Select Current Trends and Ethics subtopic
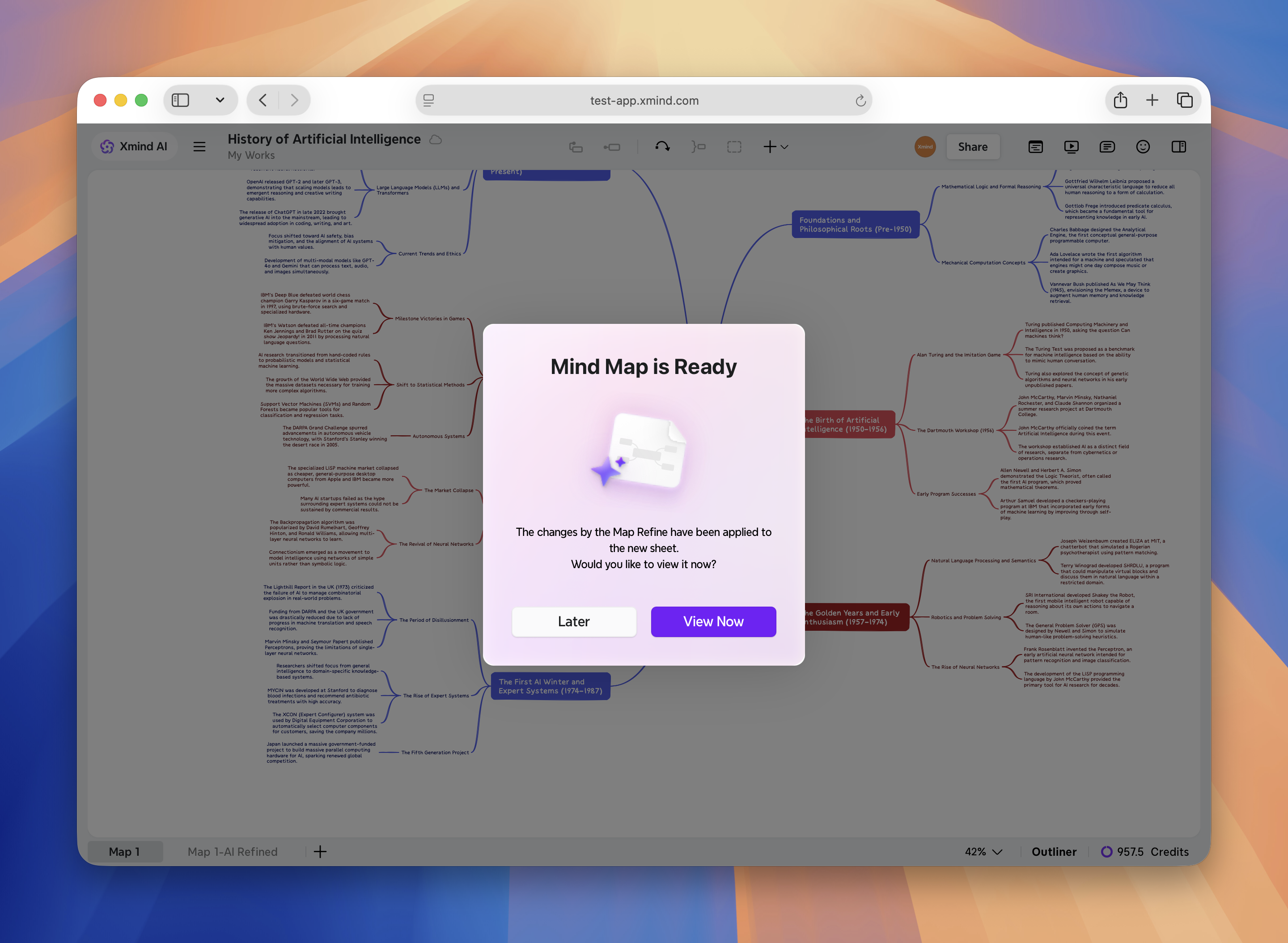This screenshot has height=943, width=1288. (429, 254)
